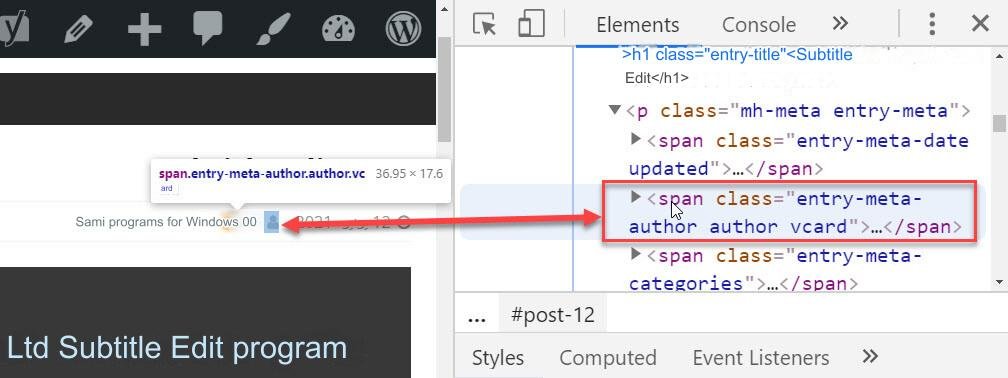Viewport: 1008px width, 378px height.
Task: Open the Computed styles tab
Action: (608, 357)
